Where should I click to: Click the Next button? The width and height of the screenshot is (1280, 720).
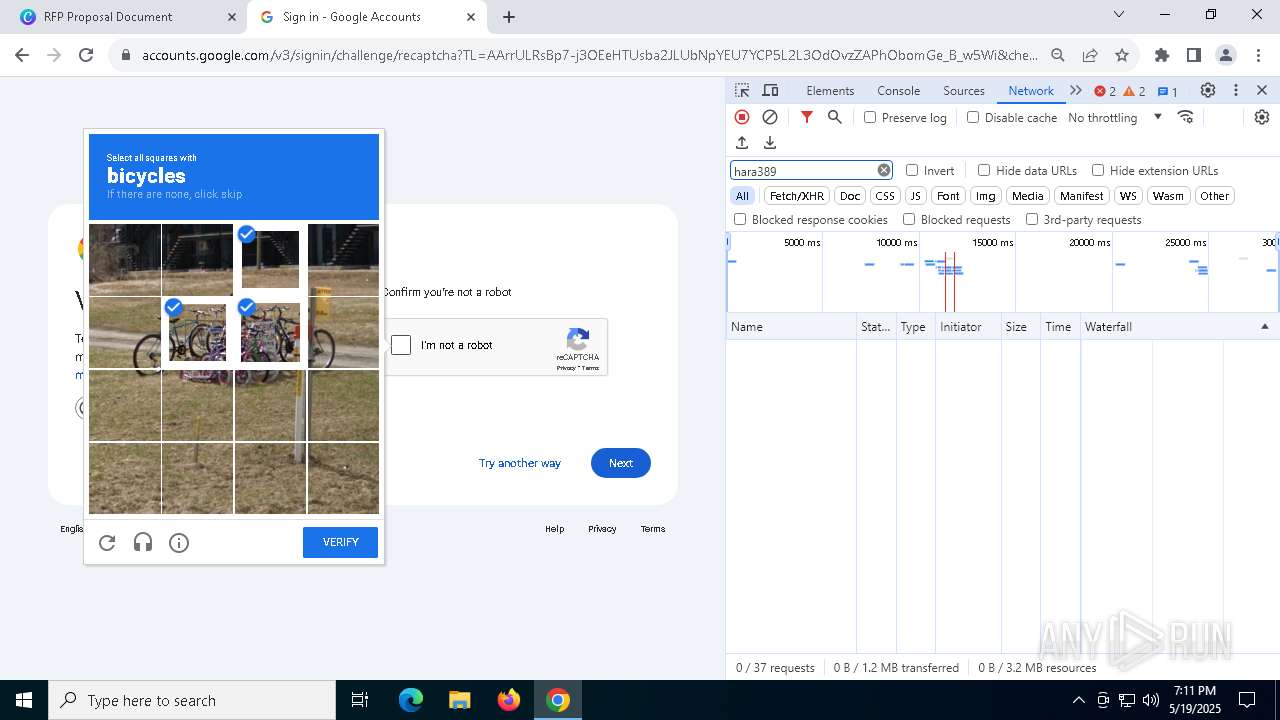tap(620, 463)
